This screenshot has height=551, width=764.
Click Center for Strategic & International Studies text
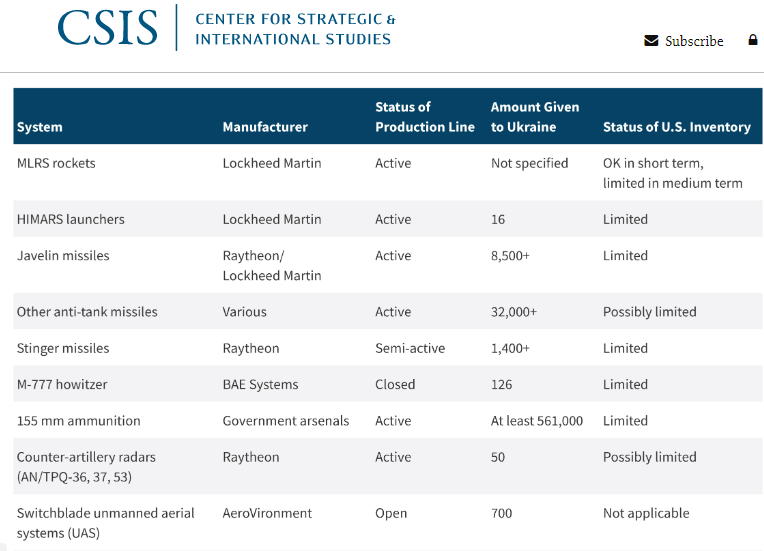(295, 29)
